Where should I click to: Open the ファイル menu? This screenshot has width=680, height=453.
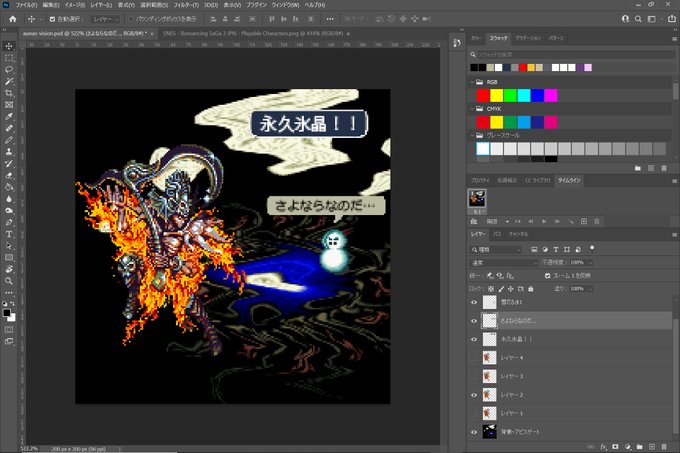[26, 5]
